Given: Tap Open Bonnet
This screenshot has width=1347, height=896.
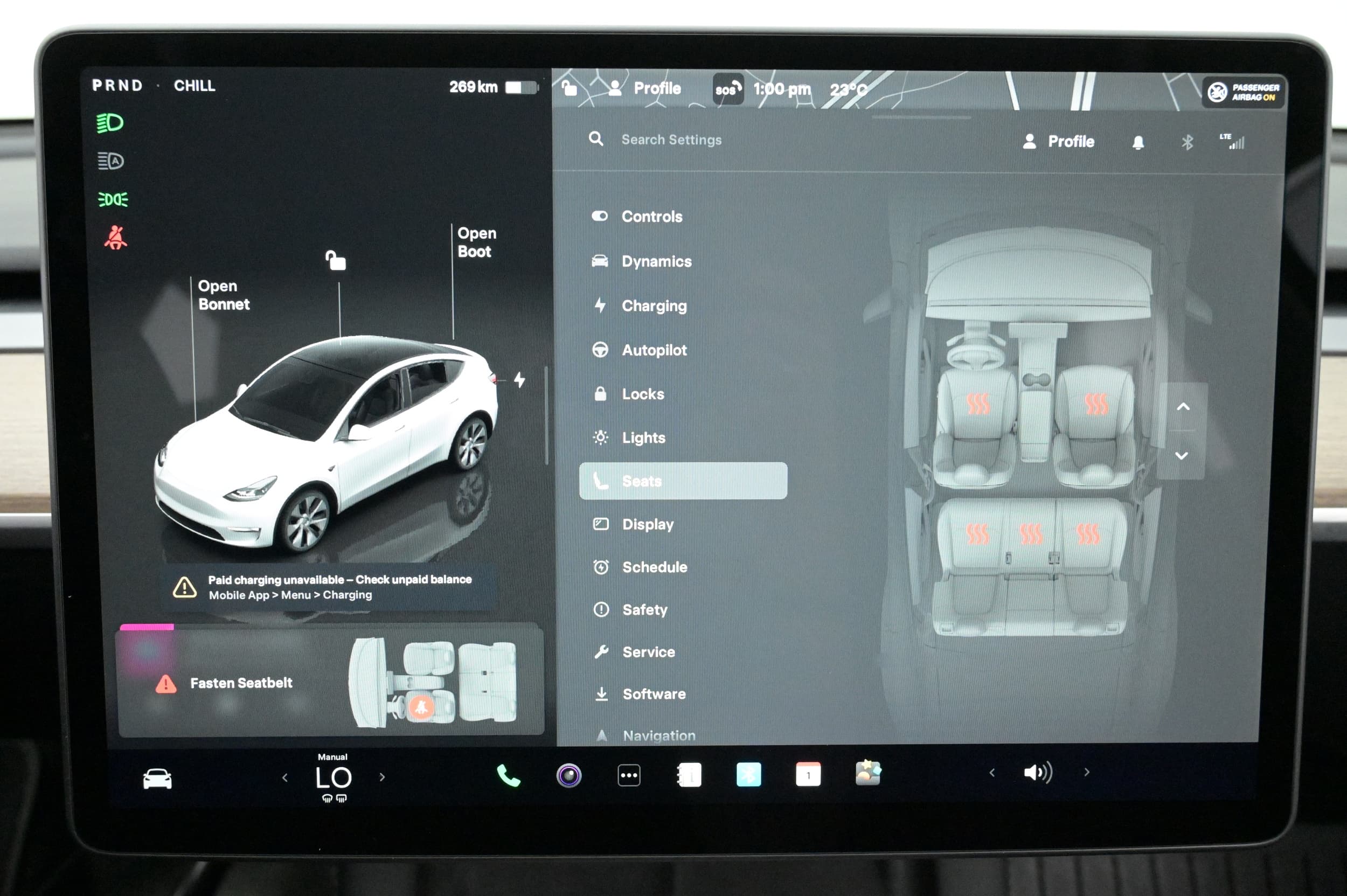Looking at the screenshot, I should (224, 295).
